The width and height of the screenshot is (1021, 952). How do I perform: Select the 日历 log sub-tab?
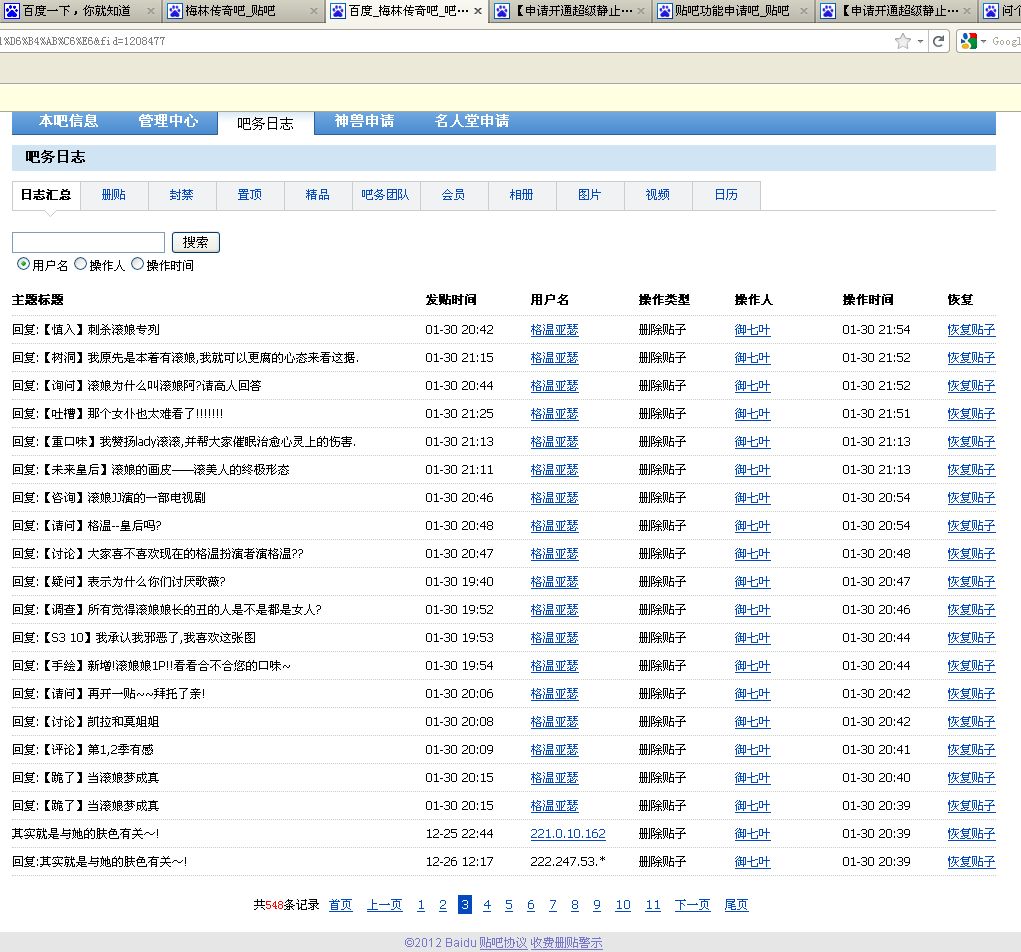(726, 195)
